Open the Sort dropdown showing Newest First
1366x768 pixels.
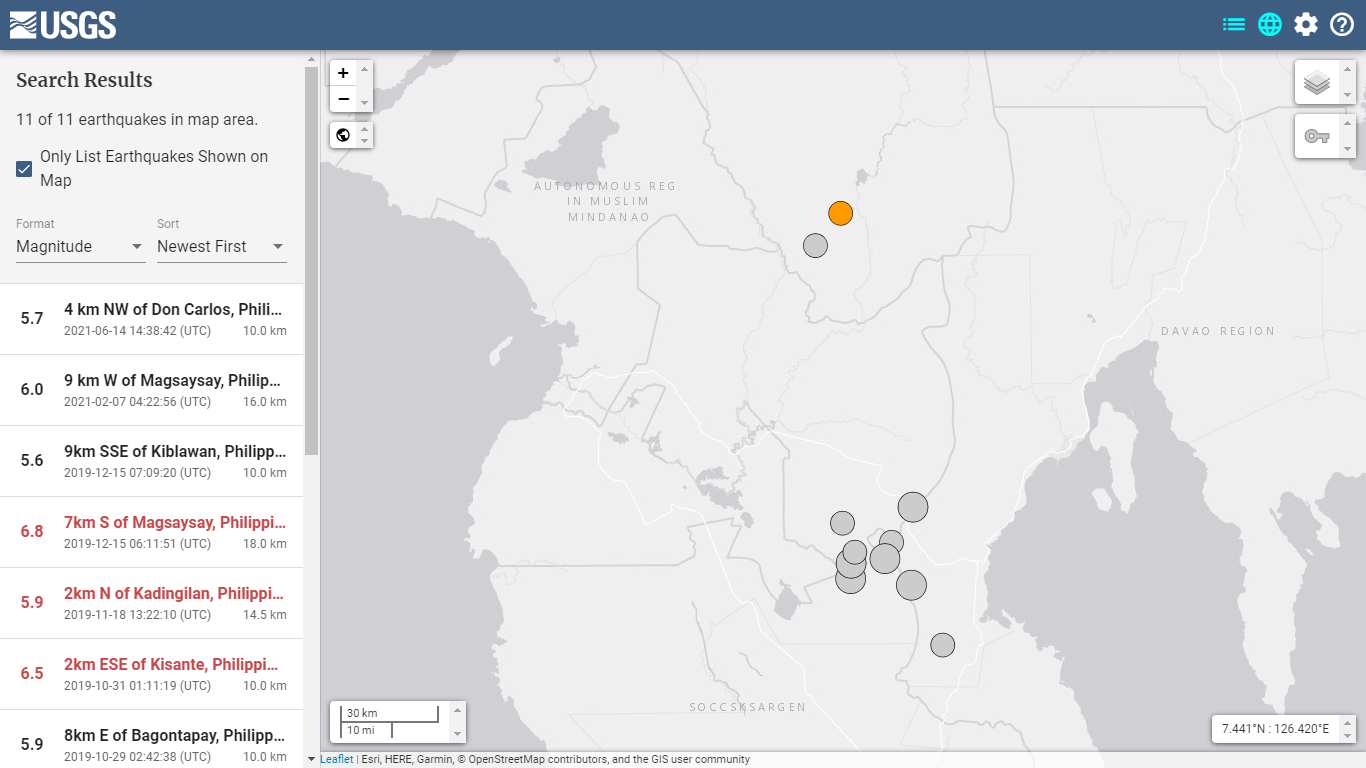222,247
